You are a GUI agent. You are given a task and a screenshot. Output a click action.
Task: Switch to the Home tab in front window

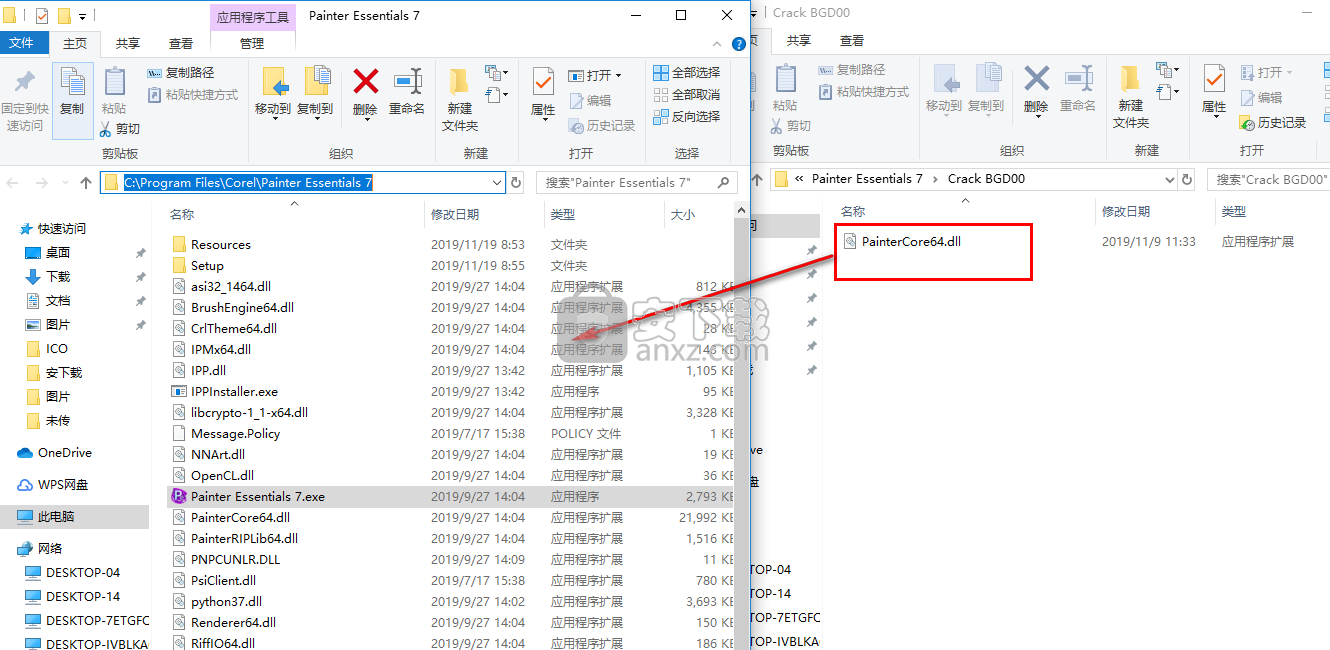(x=75, y=43)
